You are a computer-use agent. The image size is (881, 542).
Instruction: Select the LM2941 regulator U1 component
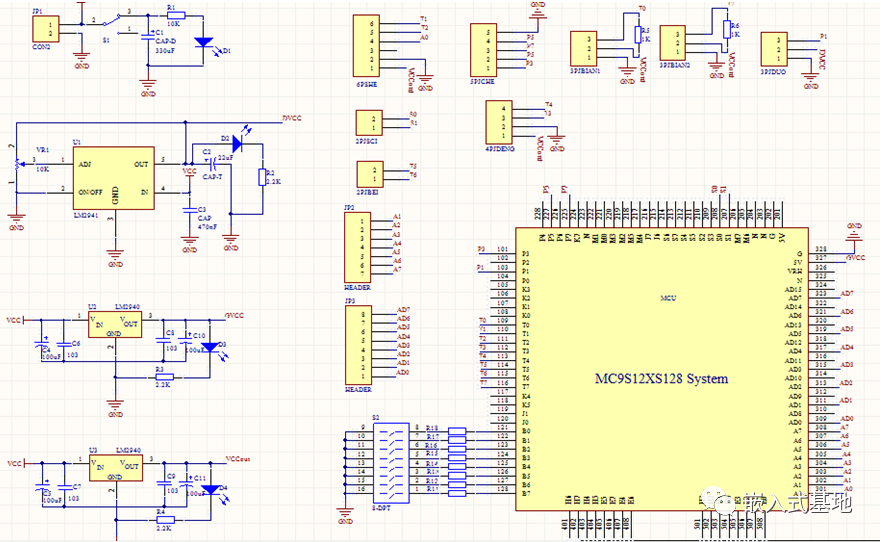pos(114,179)
